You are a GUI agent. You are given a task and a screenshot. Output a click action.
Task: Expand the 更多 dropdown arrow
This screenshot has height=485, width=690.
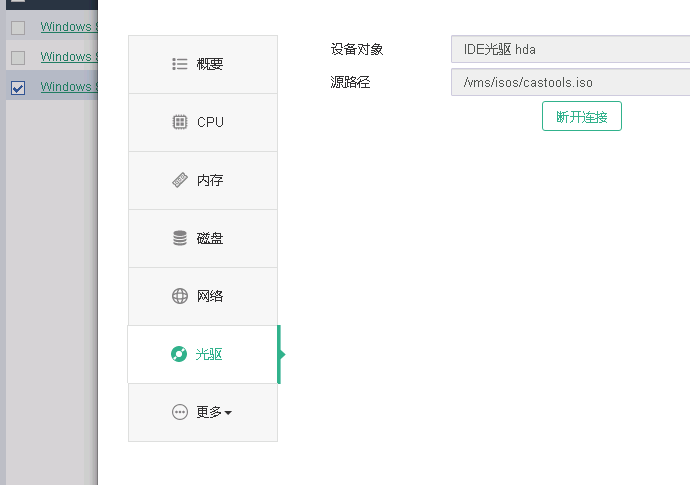point(228,413)
